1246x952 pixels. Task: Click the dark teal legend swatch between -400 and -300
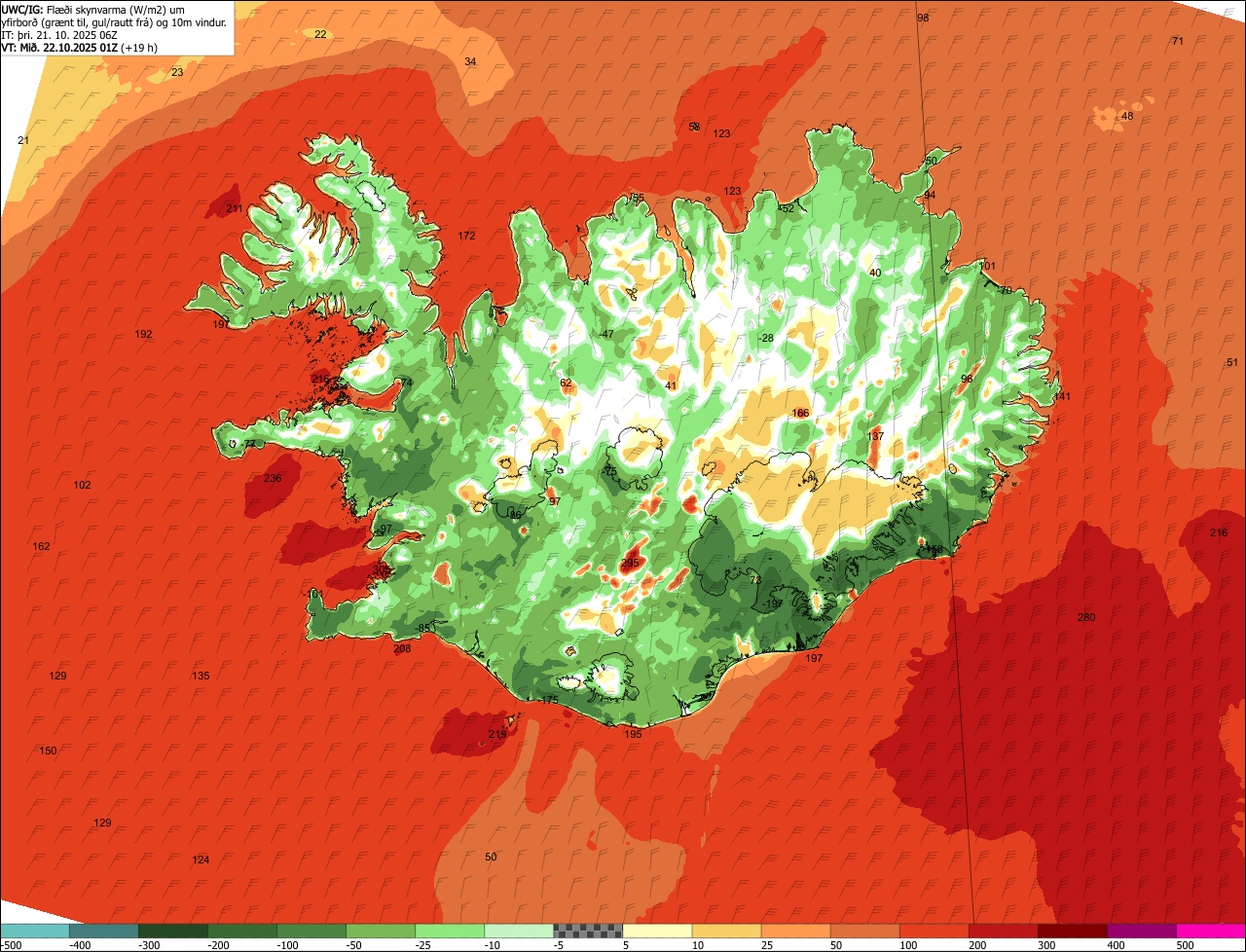103,931
